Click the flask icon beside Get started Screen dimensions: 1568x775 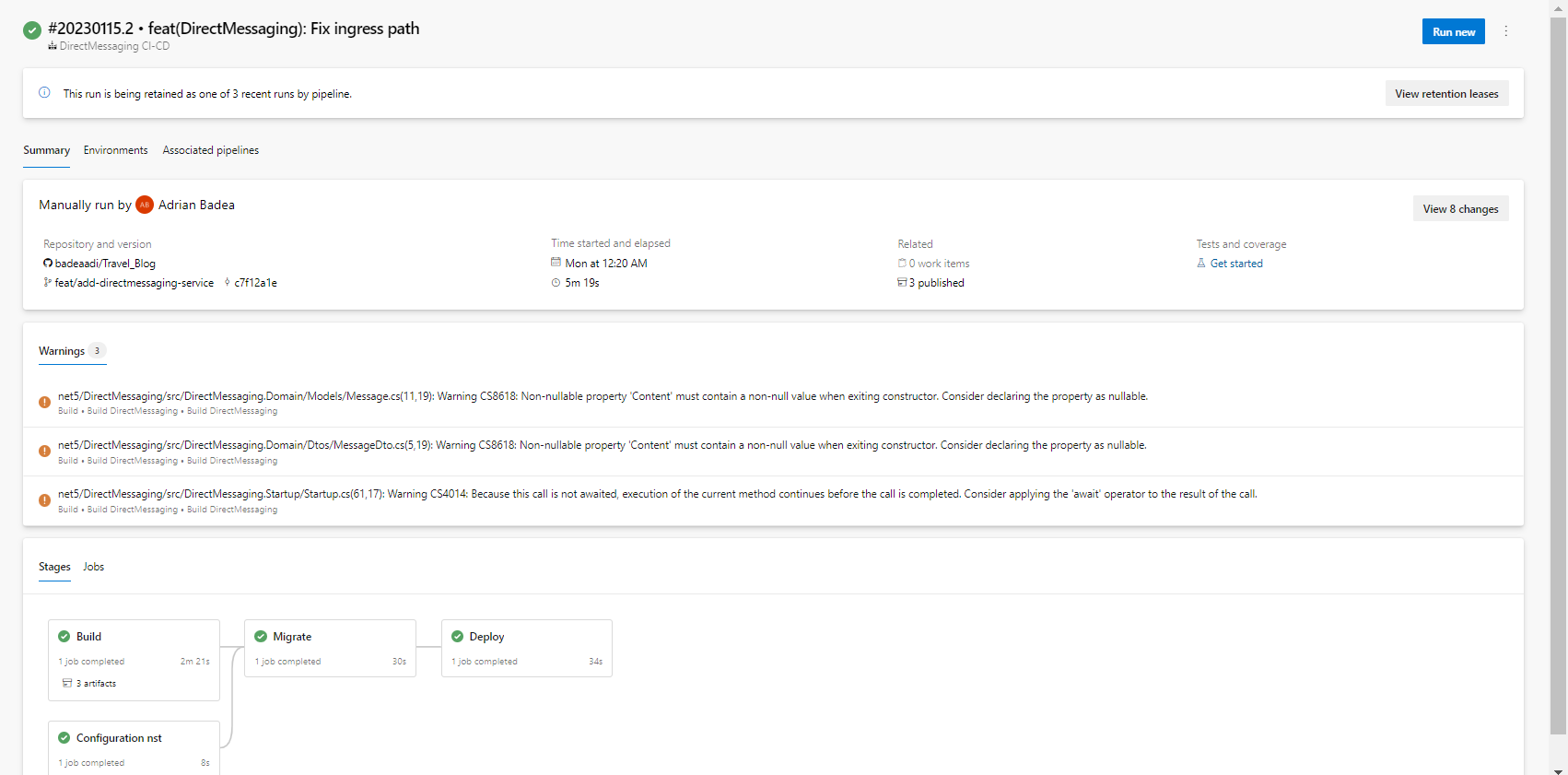pos(1201,264)
